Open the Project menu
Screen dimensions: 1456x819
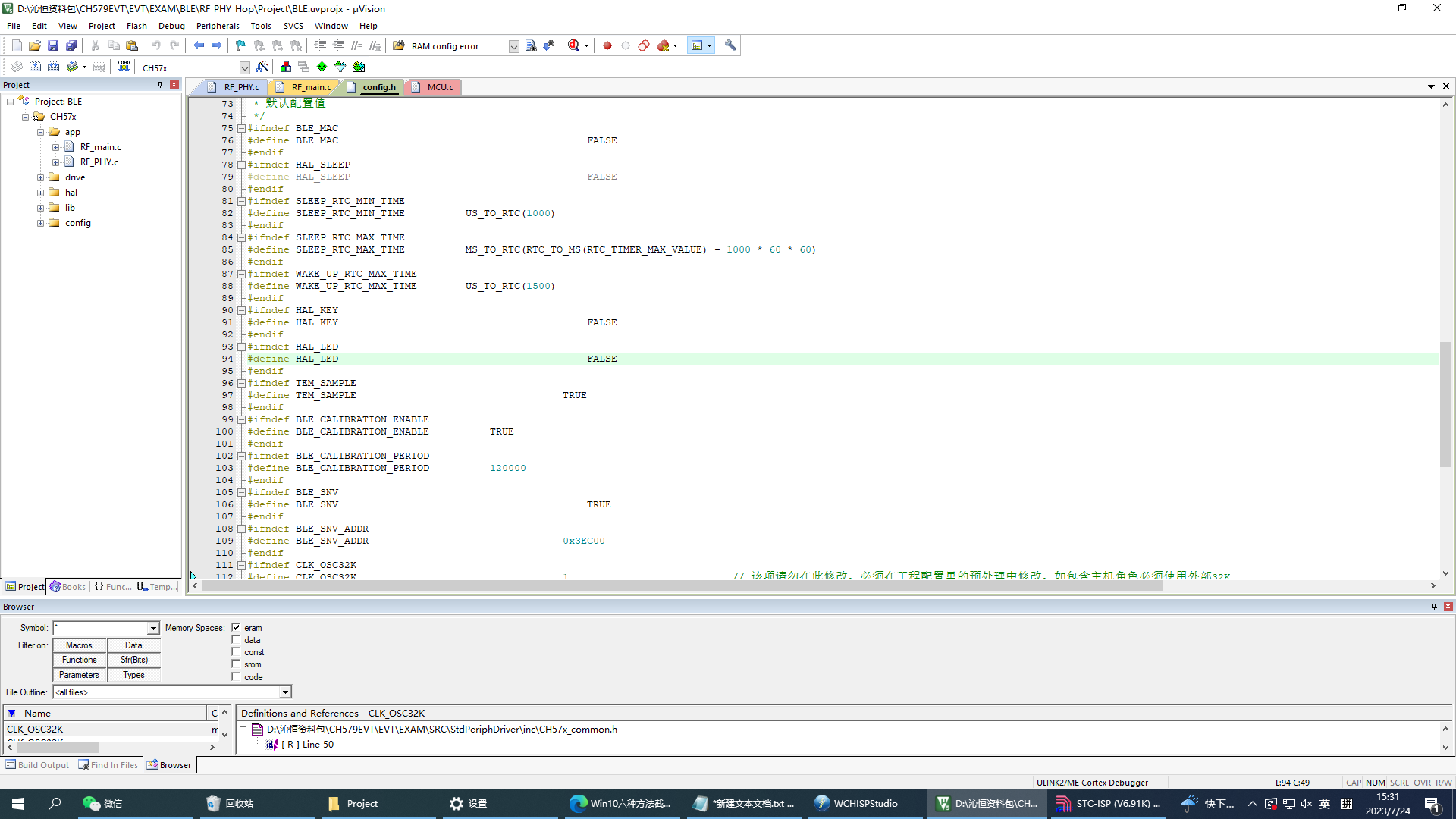[x=102, y=26]
